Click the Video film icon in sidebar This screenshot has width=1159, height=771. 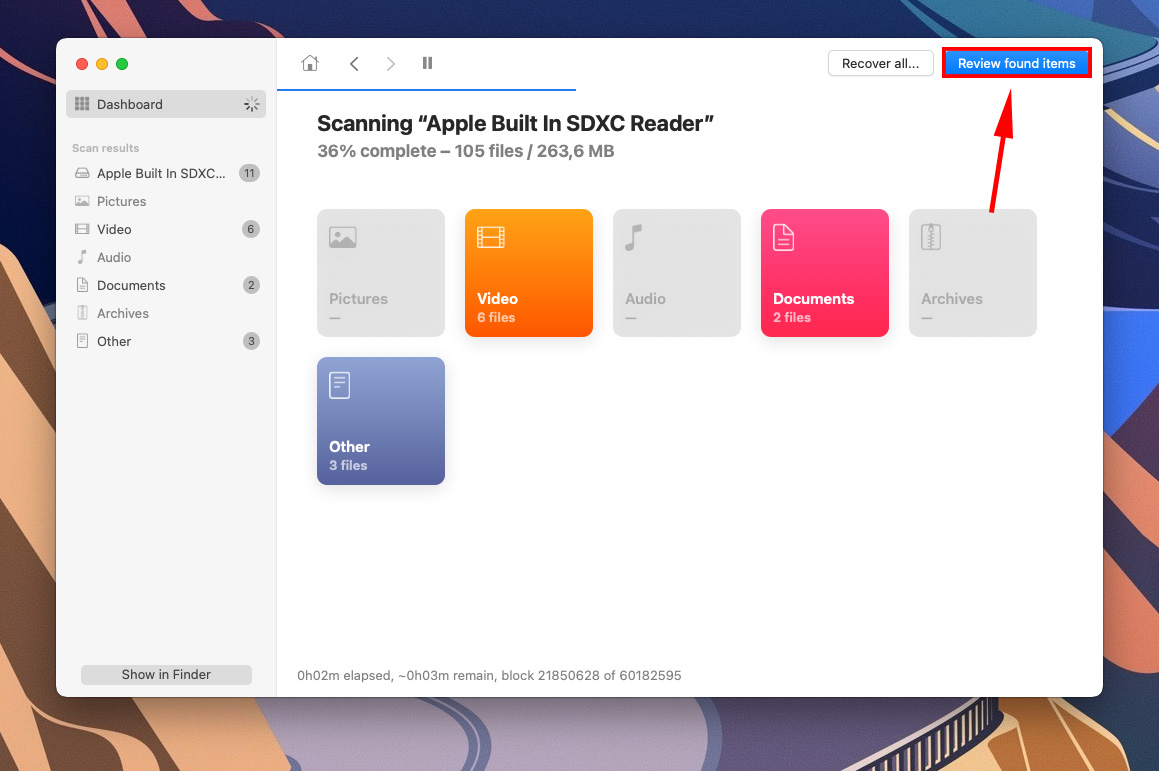(82, 229)
